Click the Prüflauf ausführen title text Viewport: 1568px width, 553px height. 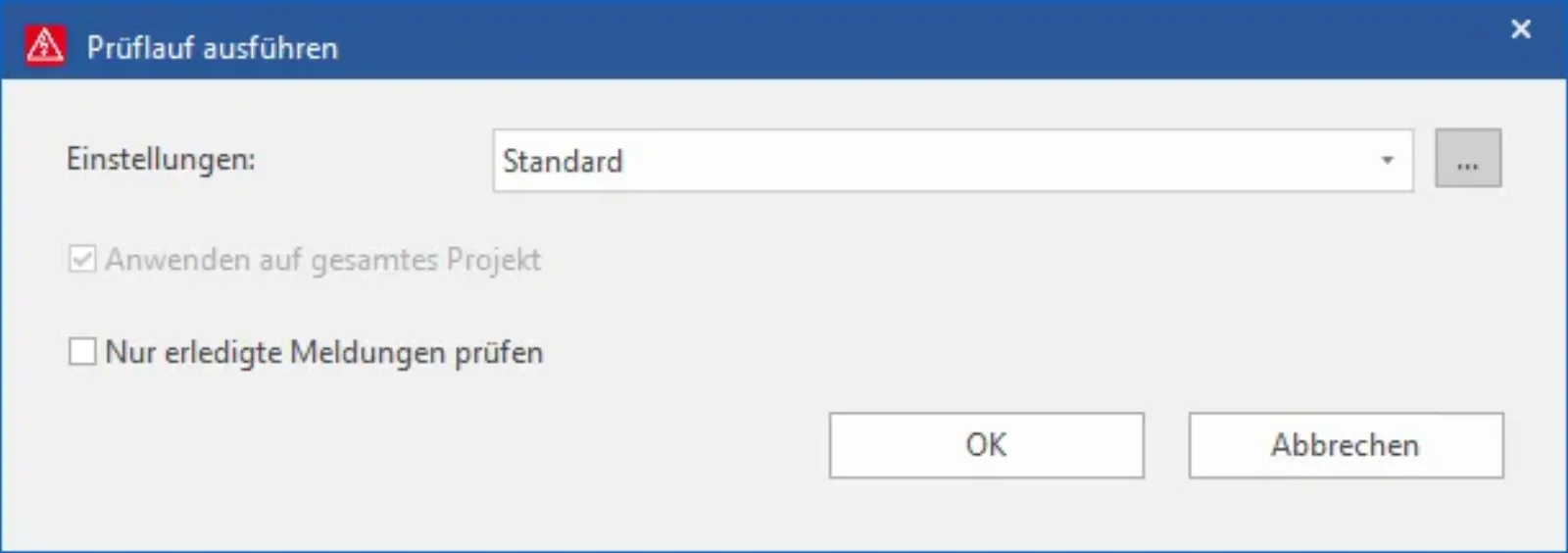click(212, 47)
